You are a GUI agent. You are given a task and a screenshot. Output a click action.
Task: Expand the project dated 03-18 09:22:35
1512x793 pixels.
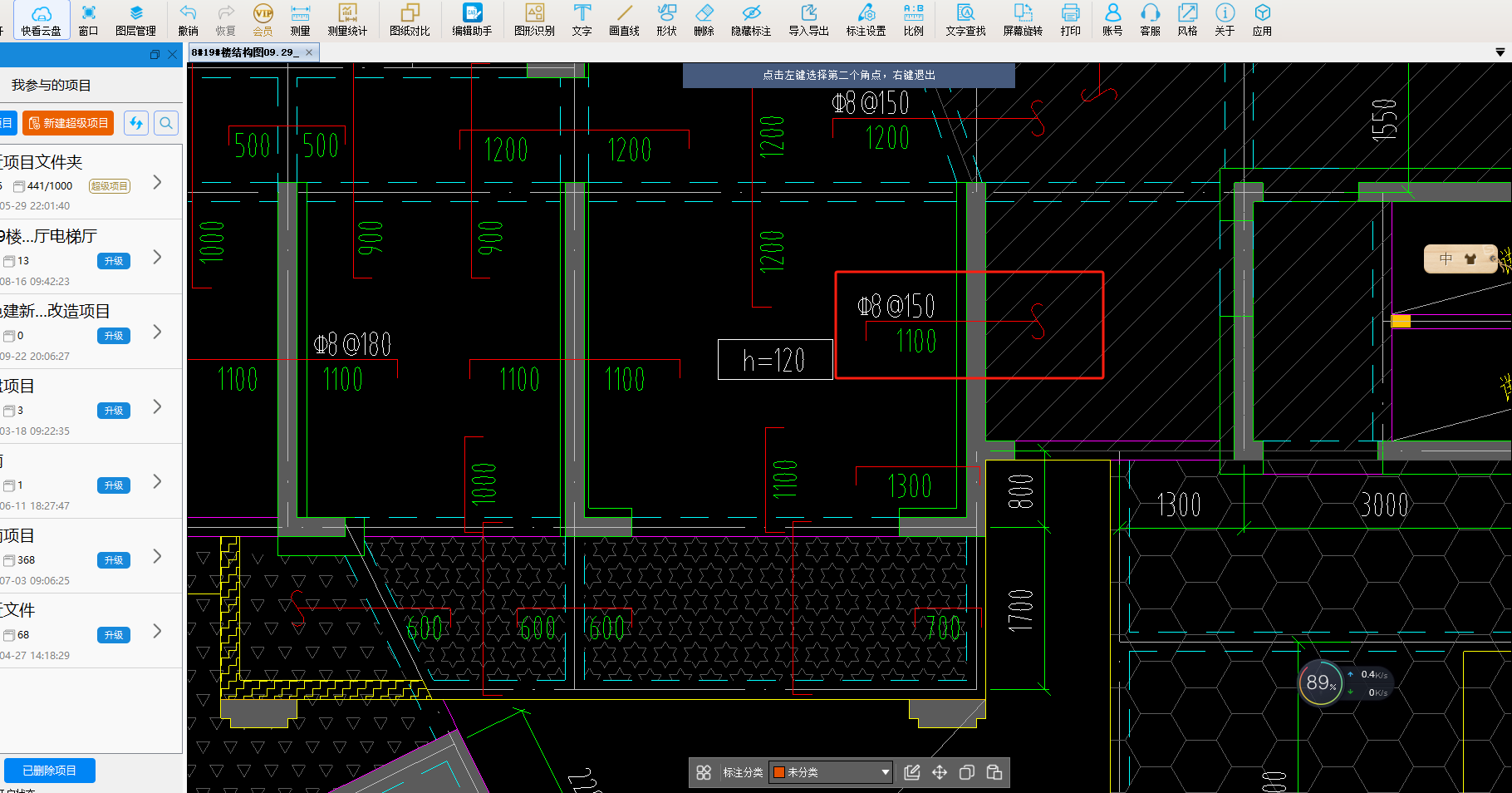(157, 406)
